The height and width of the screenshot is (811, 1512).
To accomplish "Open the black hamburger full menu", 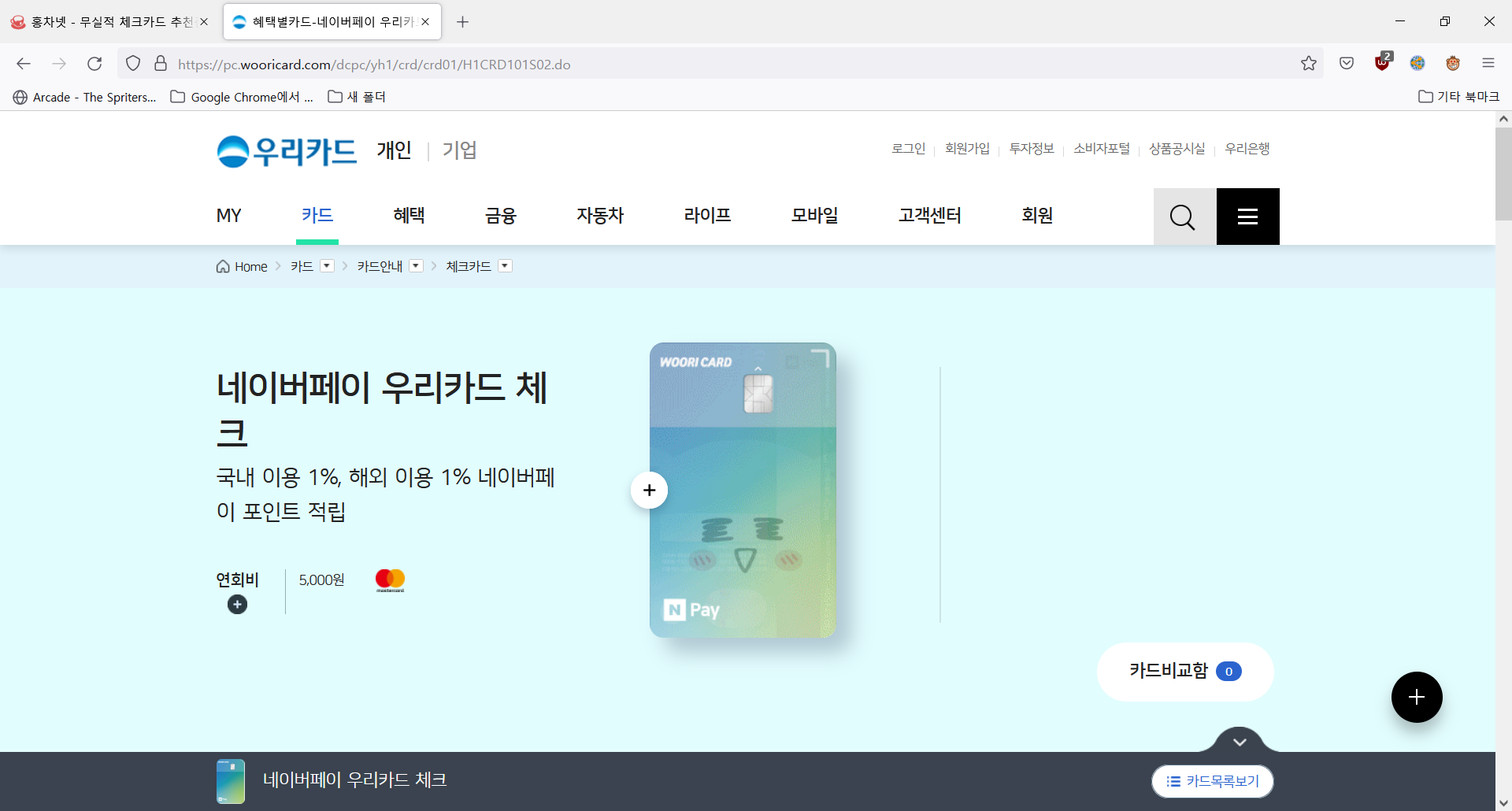I will click(x=1247, y=217).
